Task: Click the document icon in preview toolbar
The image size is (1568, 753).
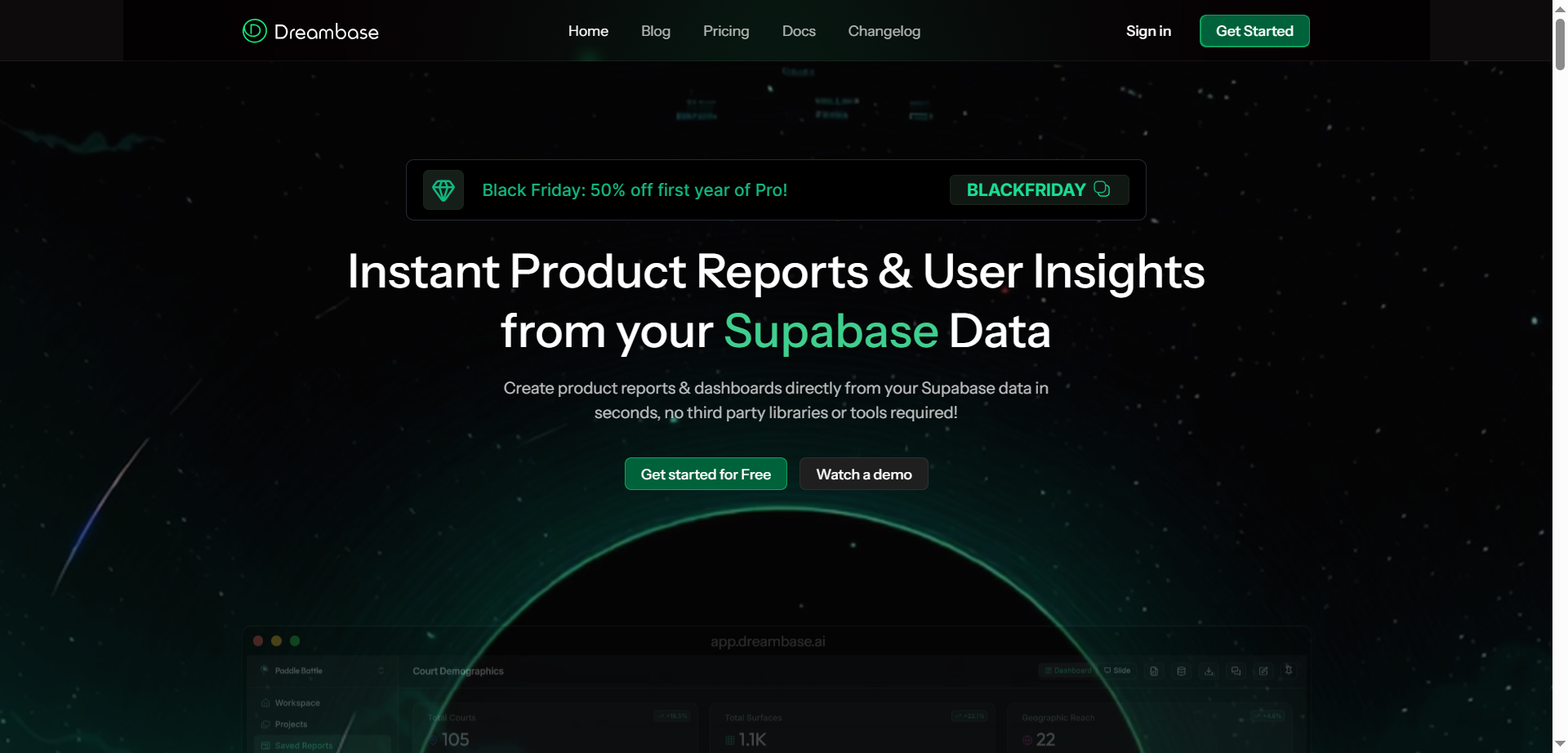Action: point(1154,671)
